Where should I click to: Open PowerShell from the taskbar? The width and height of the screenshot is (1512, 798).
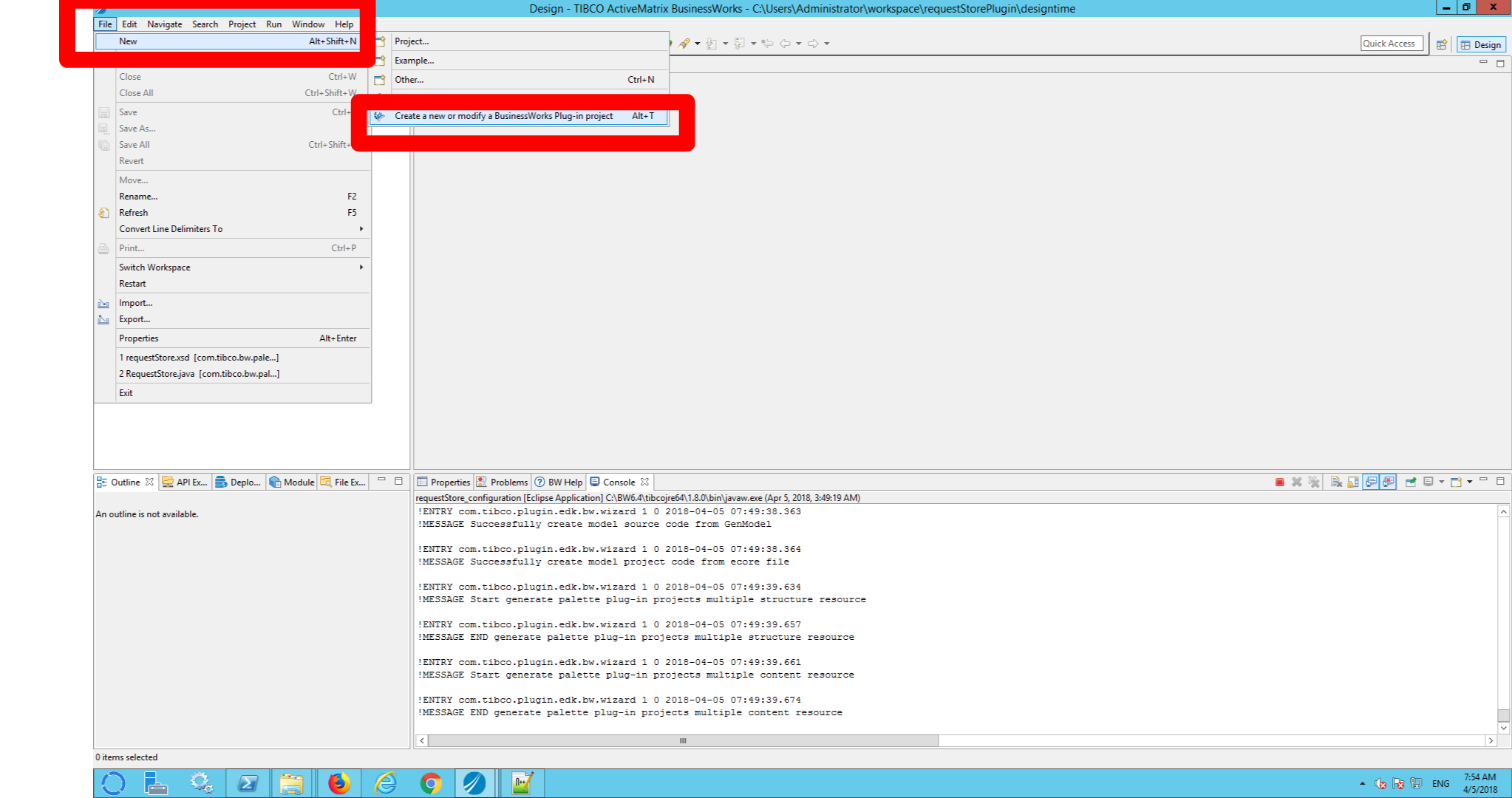pos(247,783)
